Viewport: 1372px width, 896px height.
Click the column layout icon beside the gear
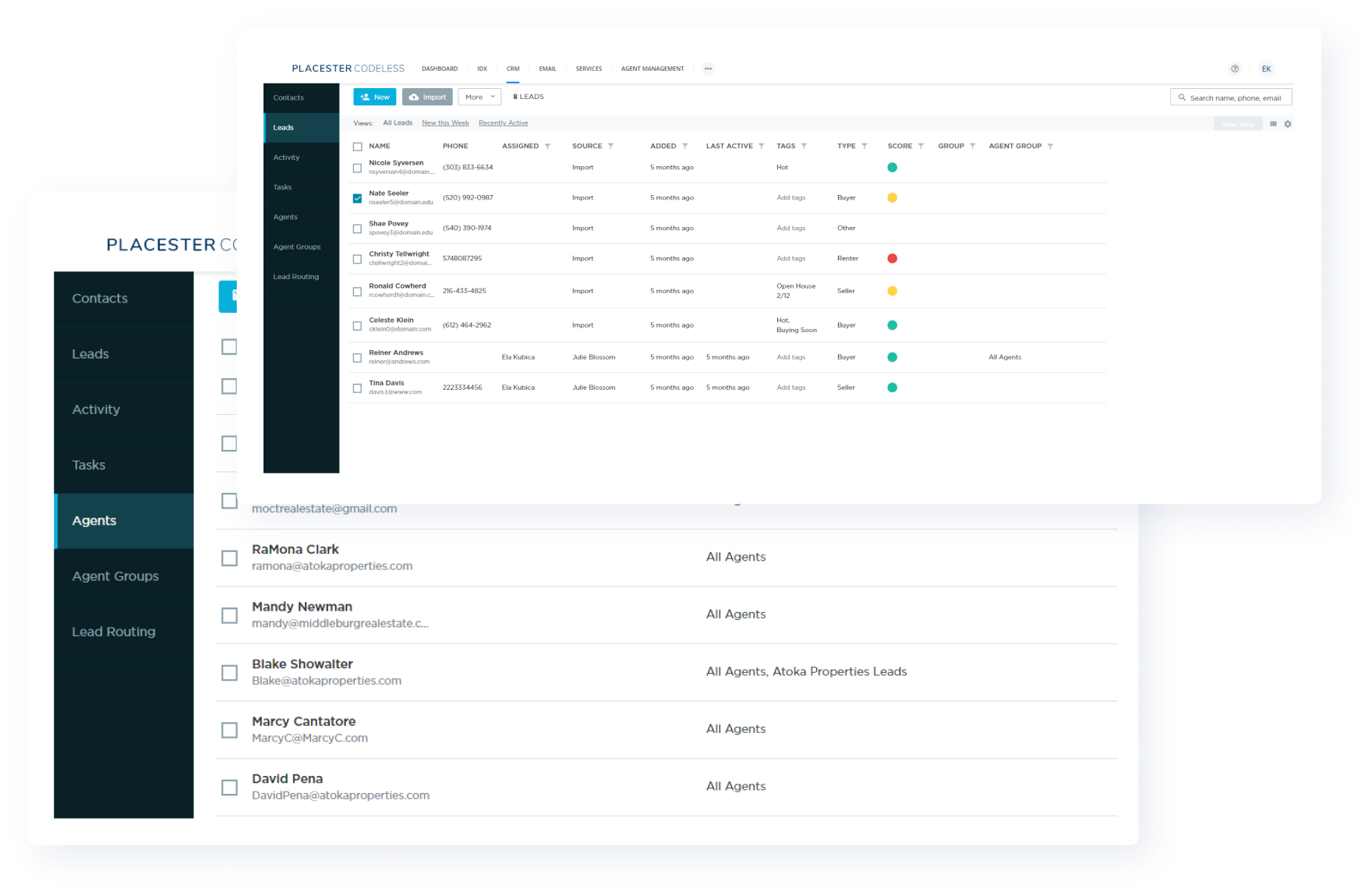coord(1273,124)
